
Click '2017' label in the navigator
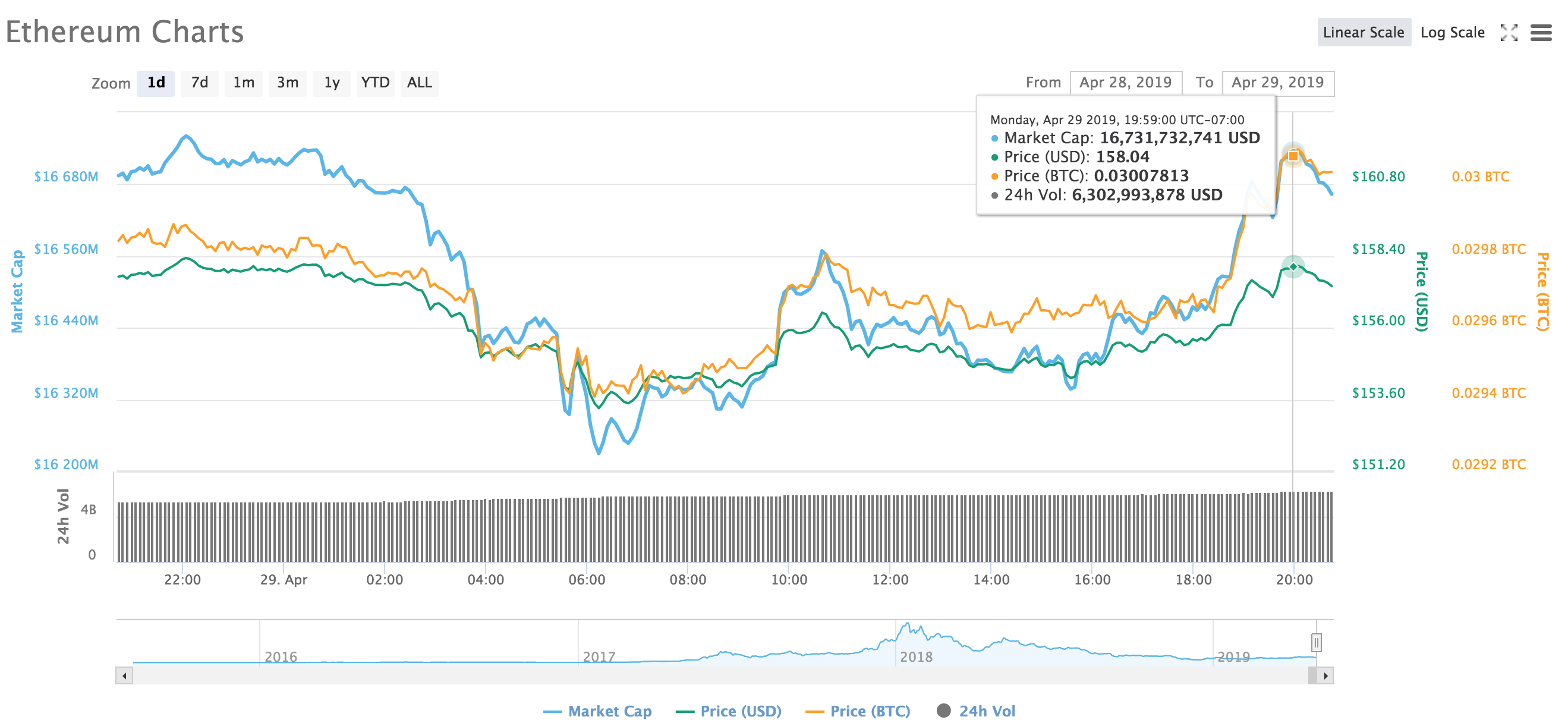tap(599, 656)
